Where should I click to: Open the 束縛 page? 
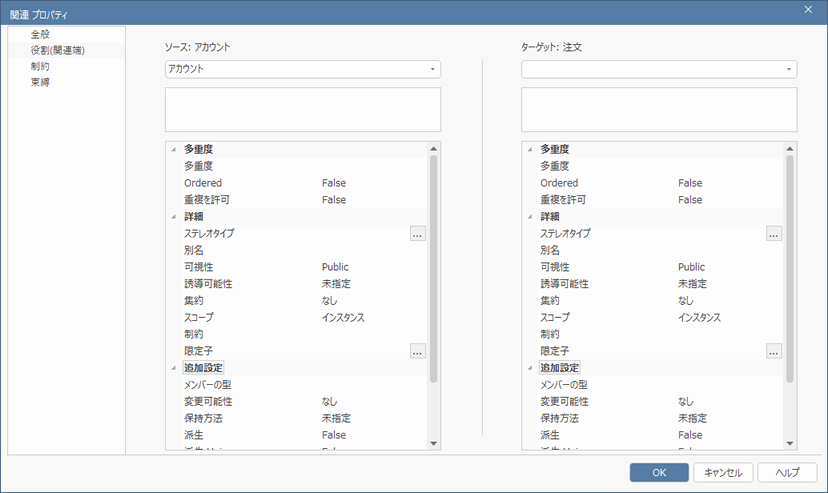(41, 82)
